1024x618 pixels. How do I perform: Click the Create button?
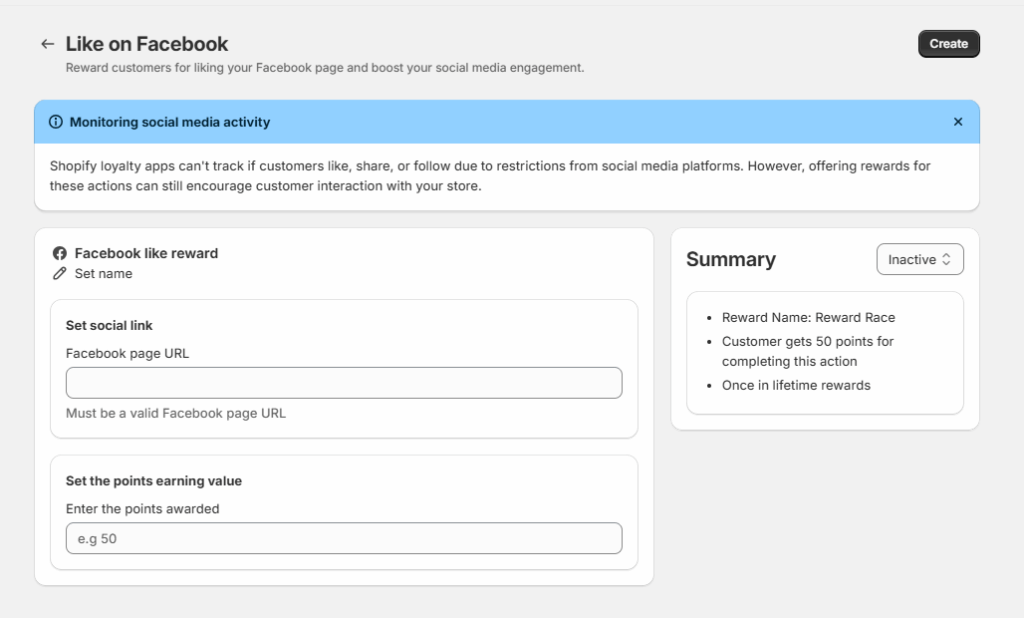pos(948,44)
